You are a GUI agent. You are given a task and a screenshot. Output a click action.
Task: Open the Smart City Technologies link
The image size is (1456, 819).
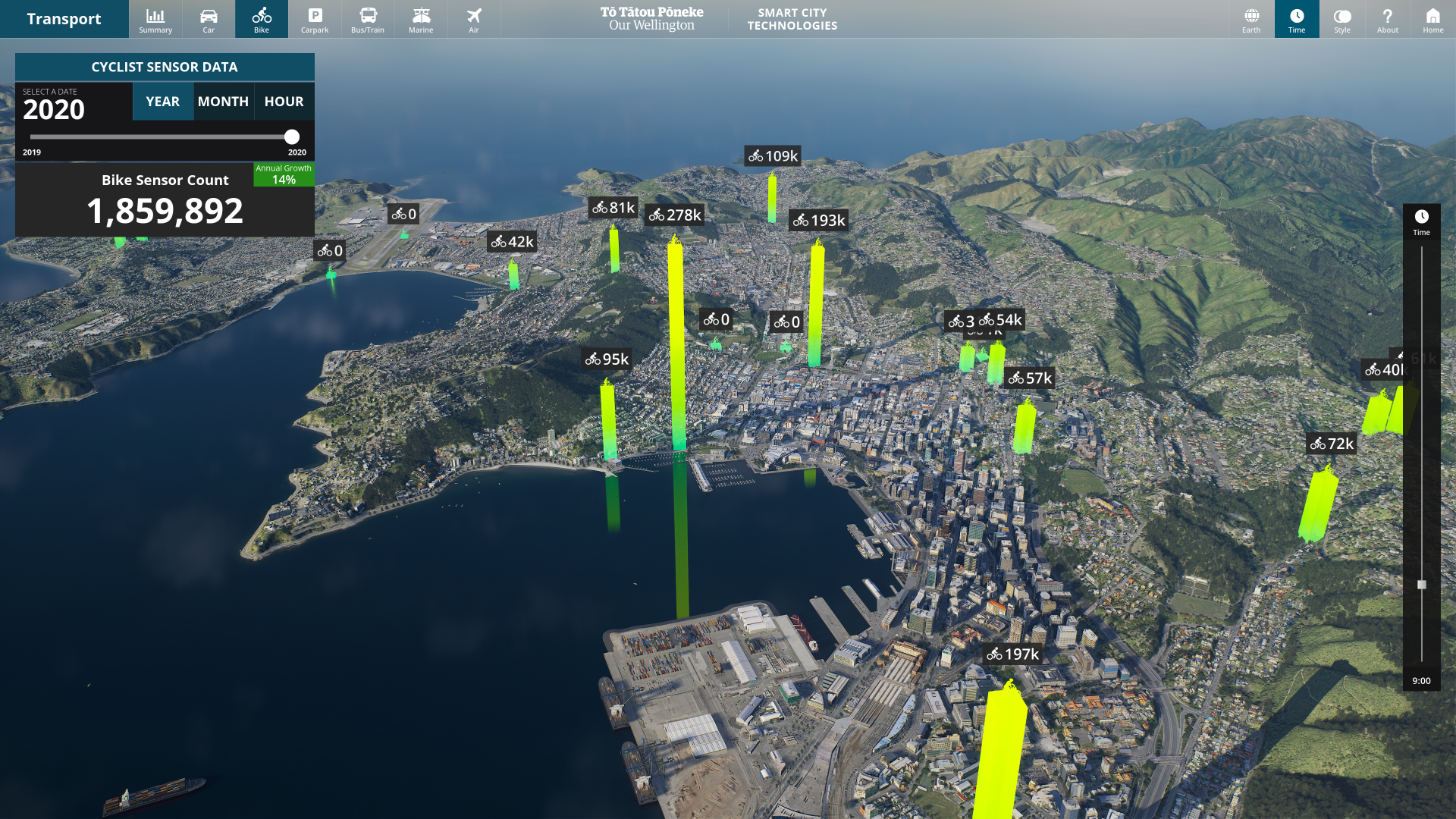[x=792, y=19]
